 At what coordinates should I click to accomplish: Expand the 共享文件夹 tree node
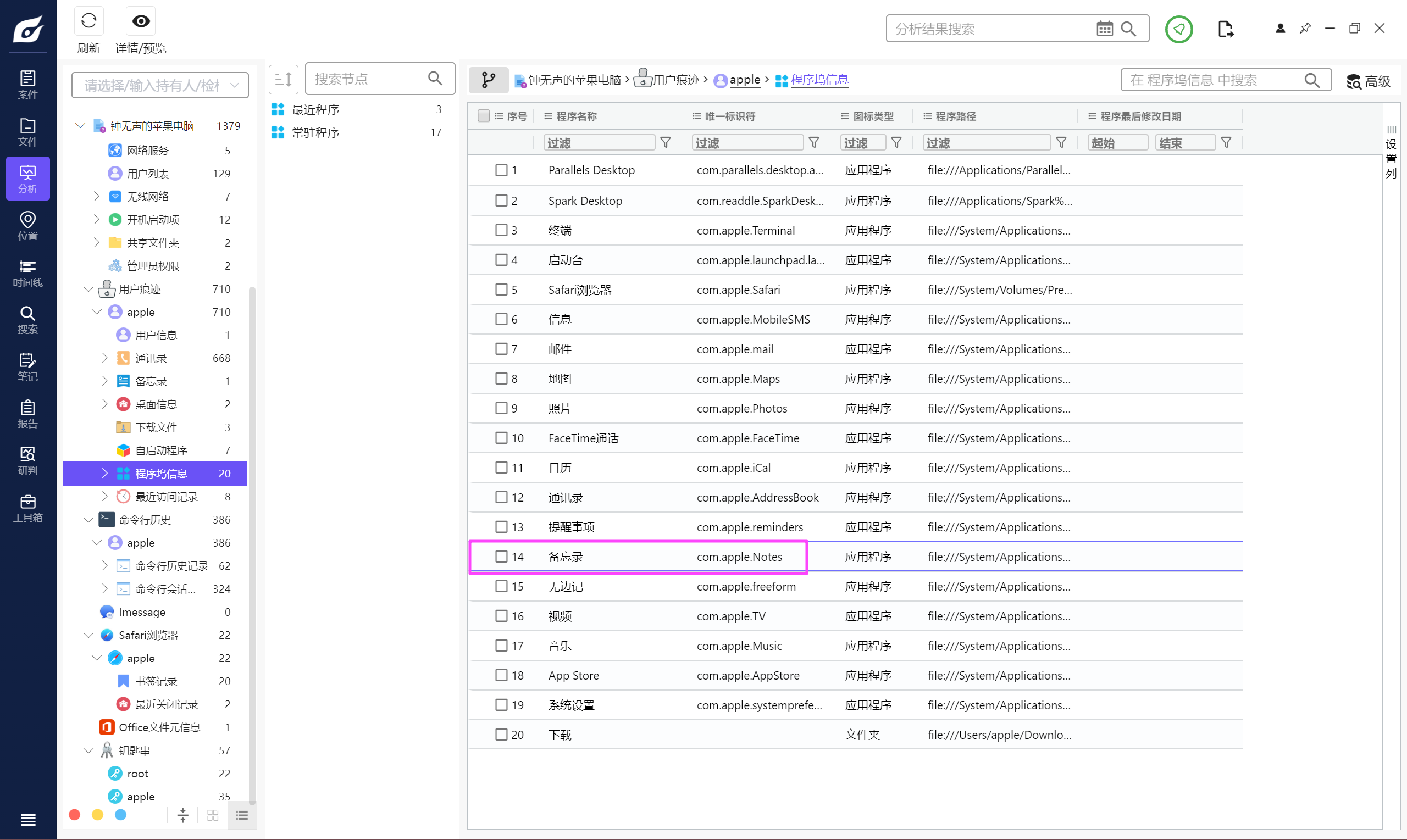97,243
